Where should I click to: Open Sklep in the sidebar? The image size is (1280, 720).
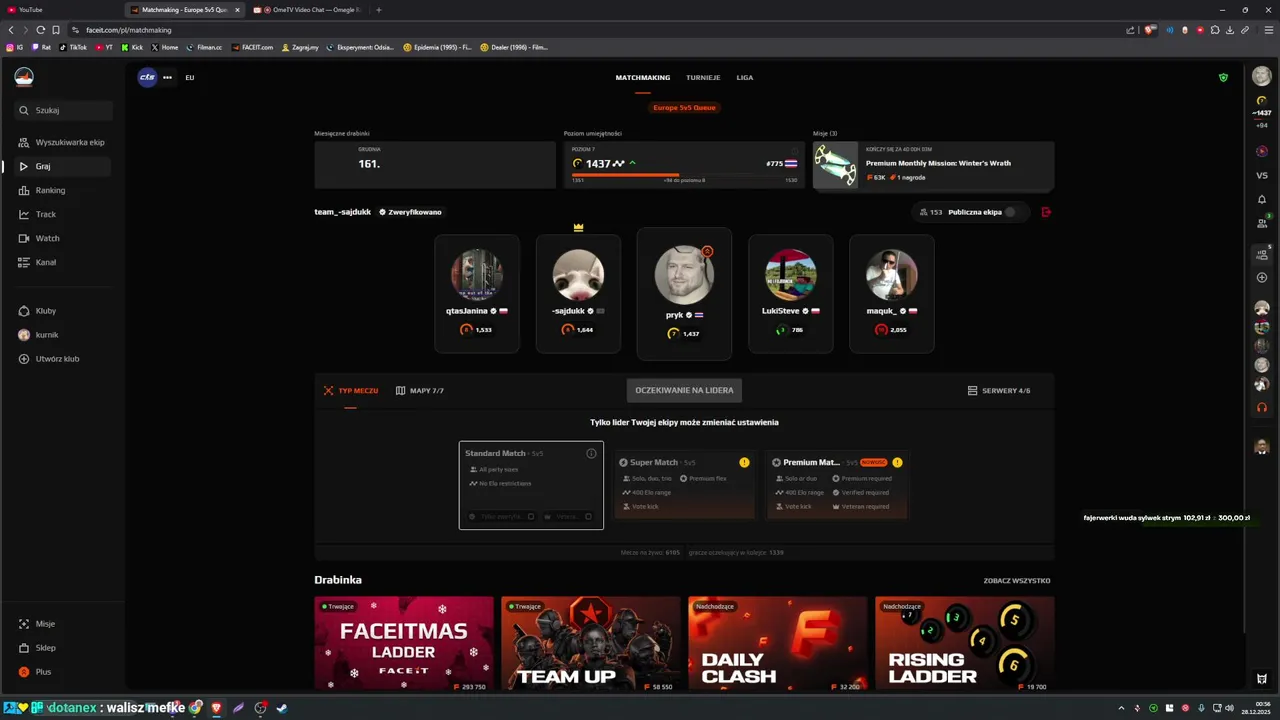(x=62, y=648)
